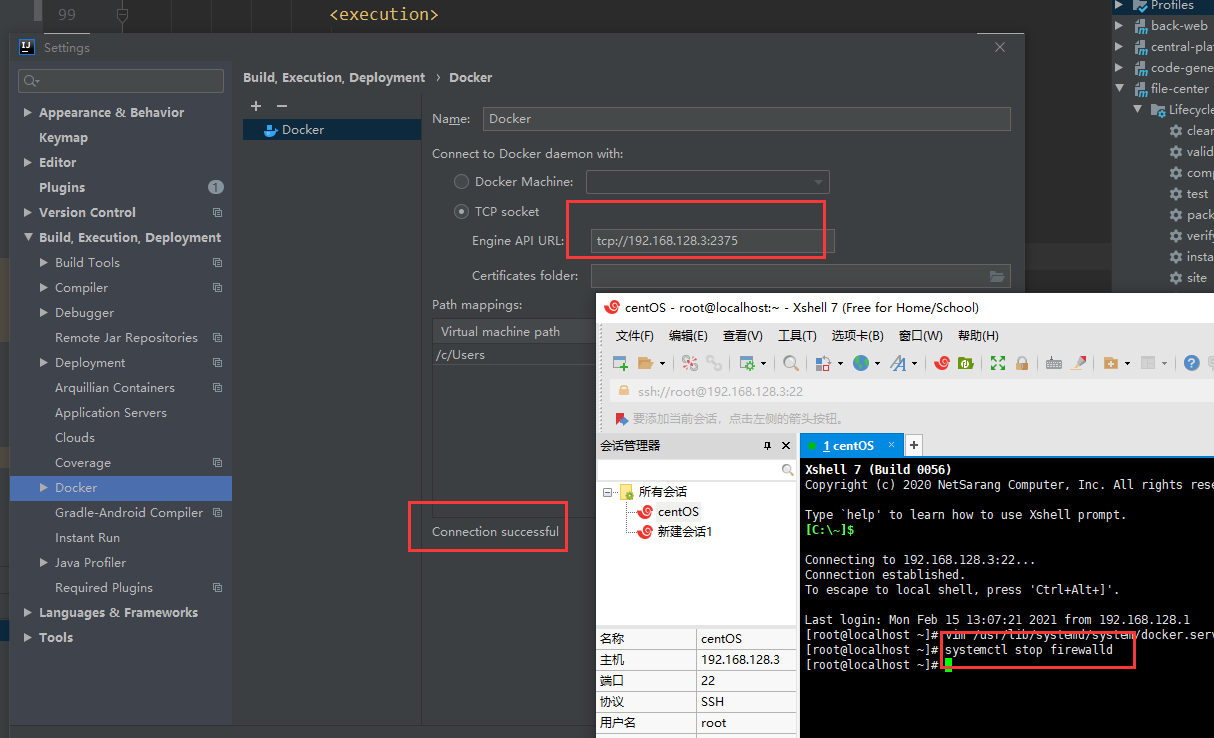Add new Xshell tab with plus button
This screenshot has height=738, width=1214.
coord(913,445)
